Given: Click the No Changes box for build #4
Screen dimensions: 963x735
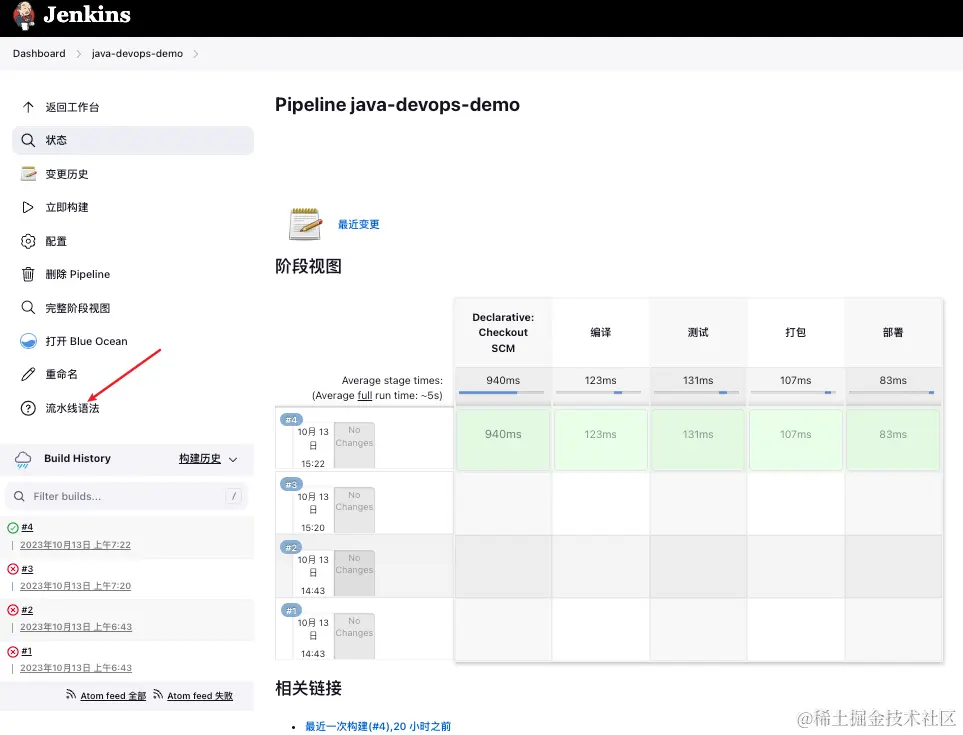Looking at the screenshot, I should click(x=354, y=445).
